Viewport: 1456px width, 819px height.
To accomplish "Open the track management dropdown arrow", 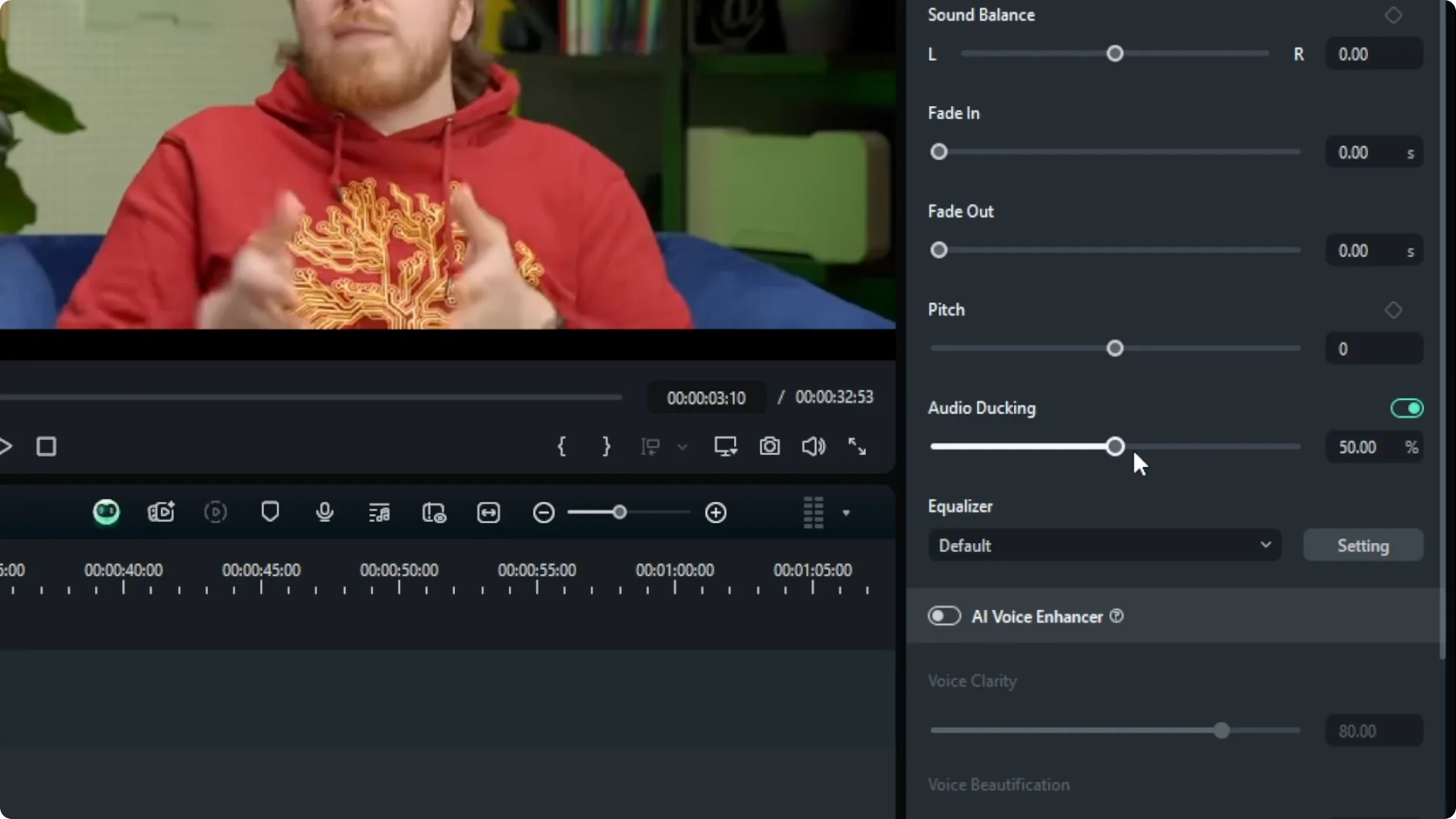I will tap(846, 513).
